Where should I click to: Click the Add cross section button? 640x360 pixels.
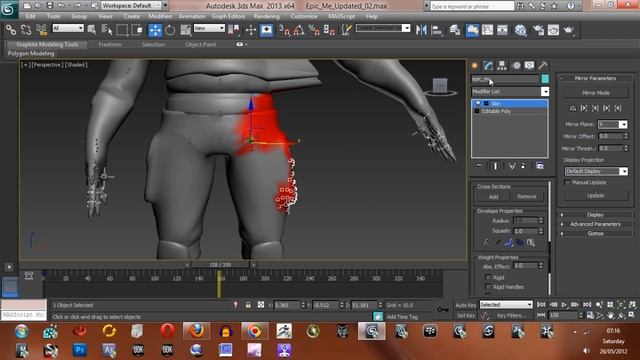493,197
